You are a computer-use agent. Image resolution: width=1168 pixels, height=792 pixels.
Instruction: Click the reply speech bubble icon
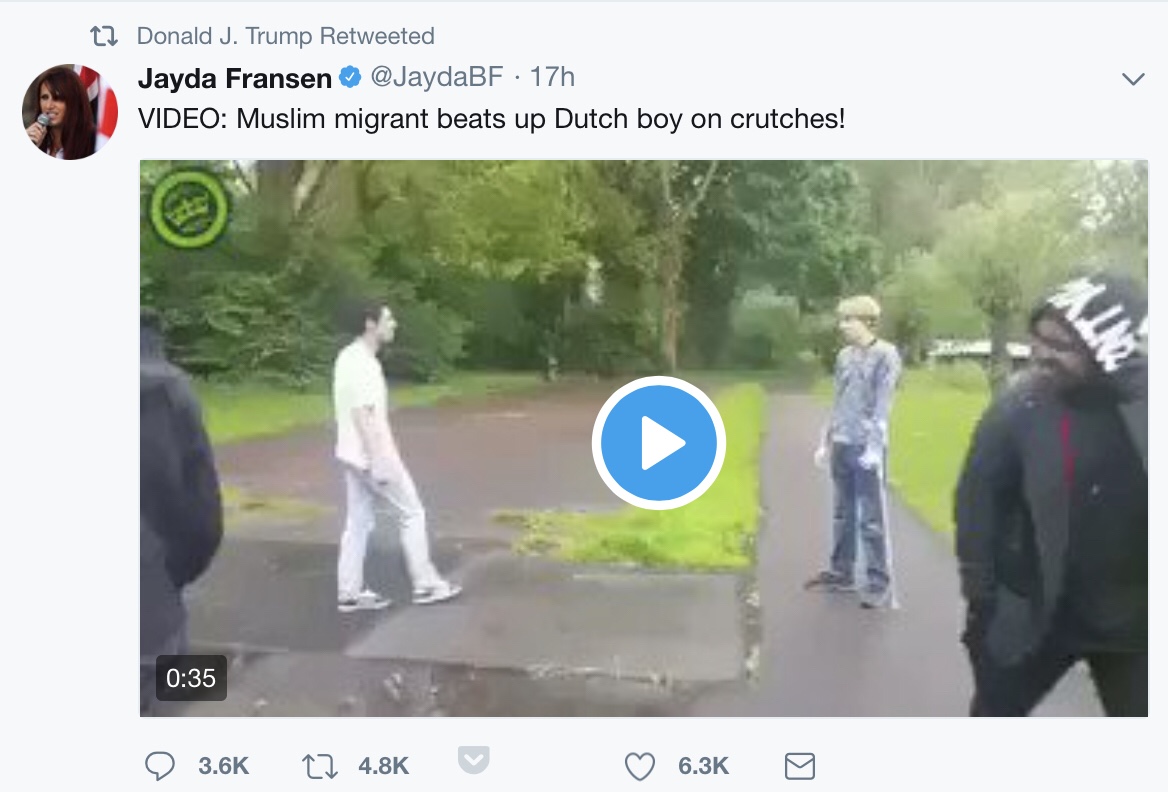coord(161,766)
